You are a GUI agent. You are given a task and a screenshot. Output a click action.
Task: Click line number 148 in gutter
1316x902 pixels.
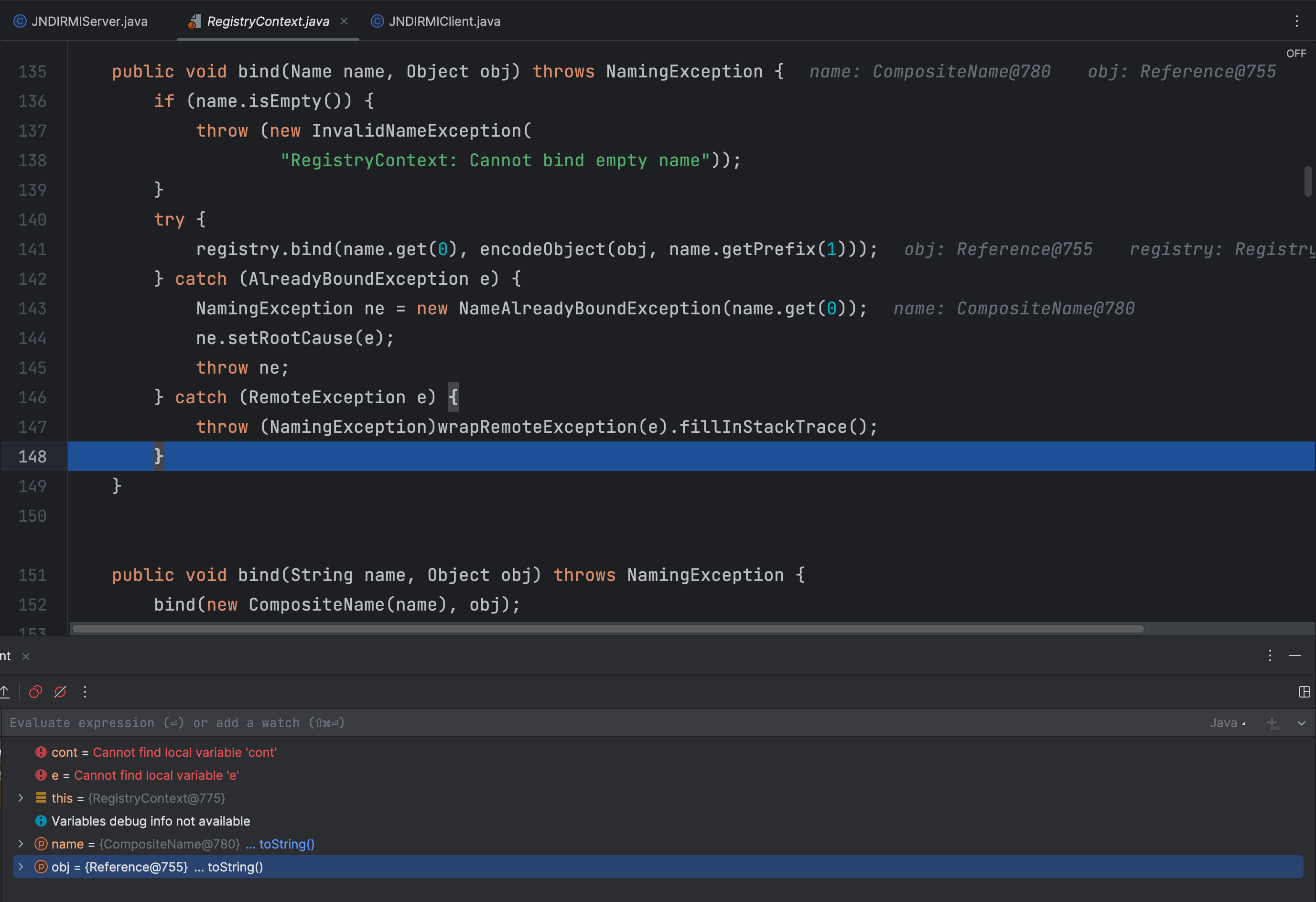(32, 456)
